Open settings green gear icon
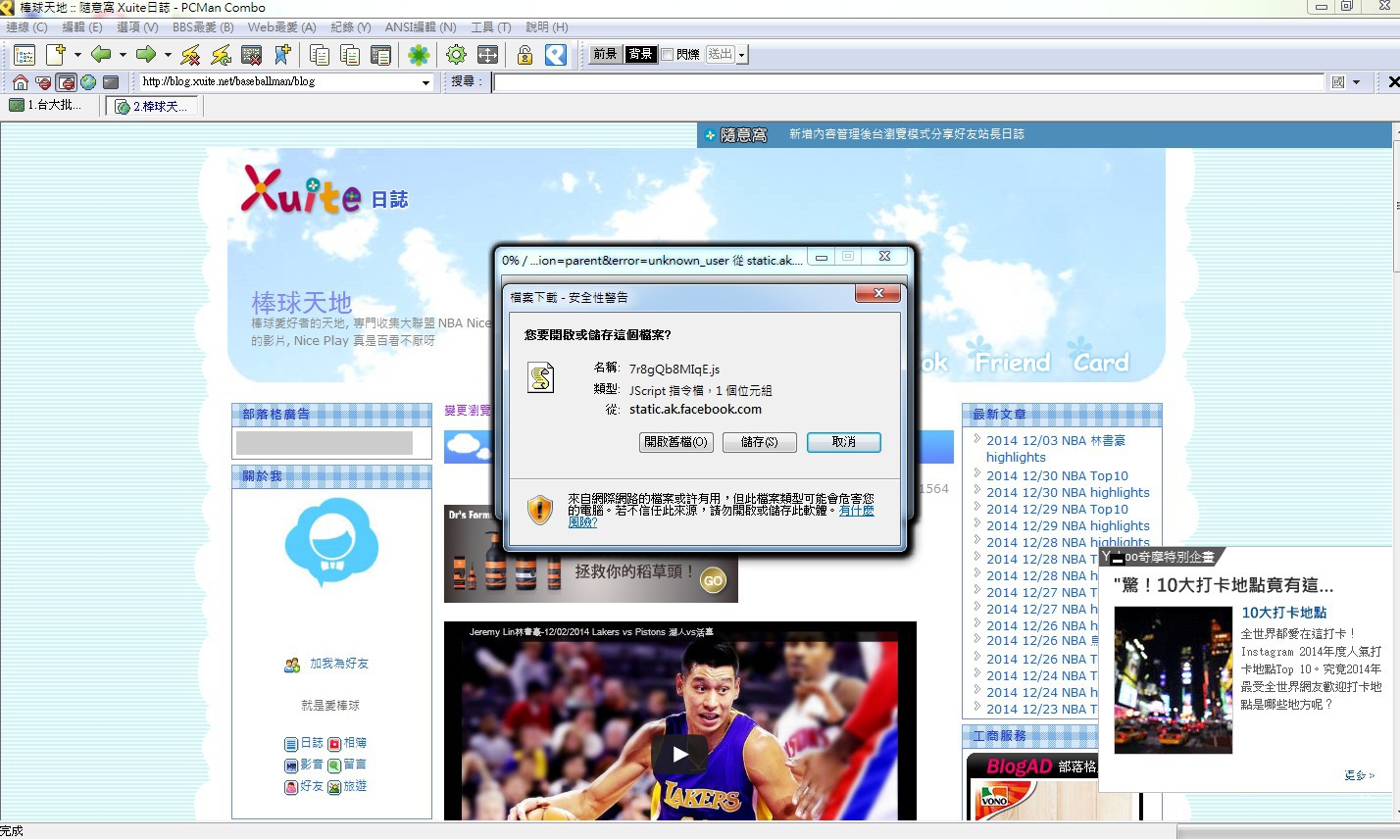 pyautogui.click(x=456, y=55)
